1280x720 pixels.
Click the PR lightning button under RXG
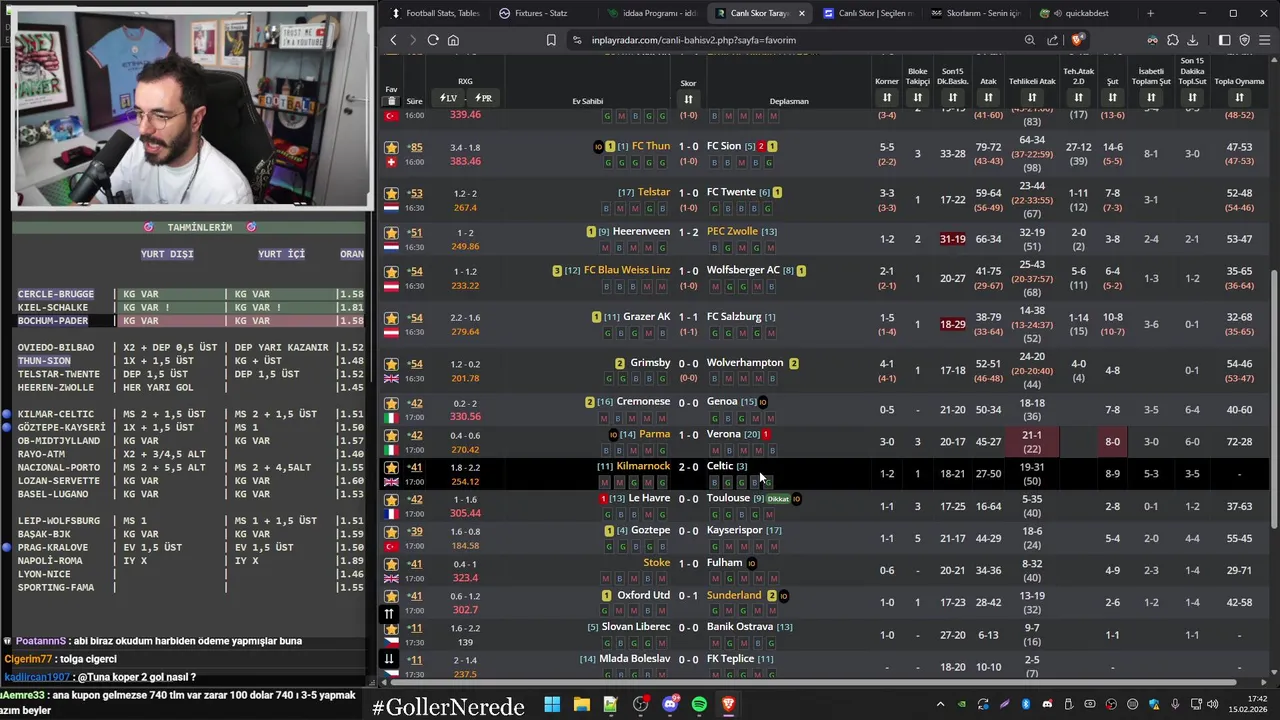483,98
